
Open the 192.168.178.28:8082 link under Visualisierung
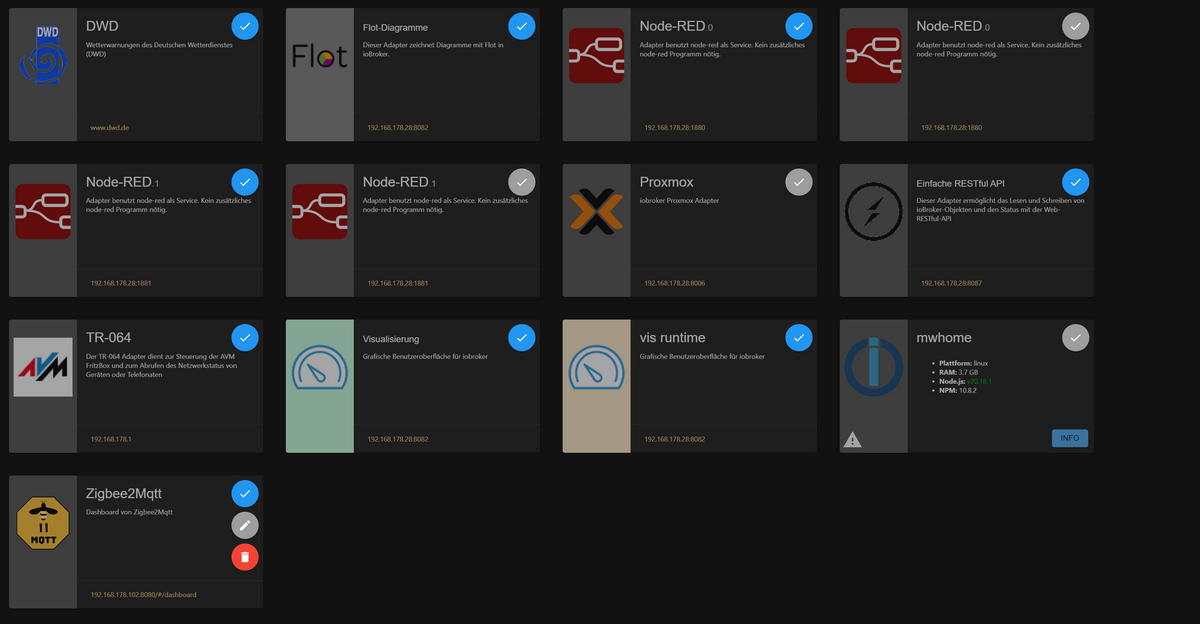[398, 439]
